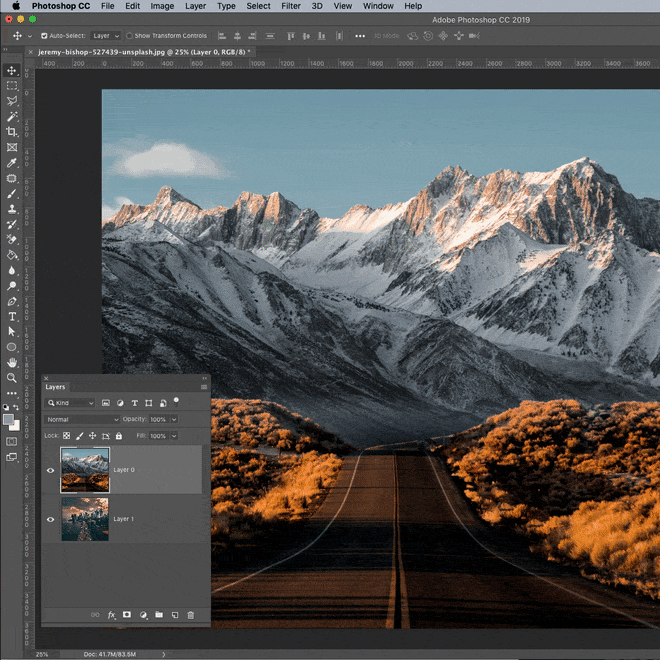Open the layer style fx menu

(x=111, y=615)
